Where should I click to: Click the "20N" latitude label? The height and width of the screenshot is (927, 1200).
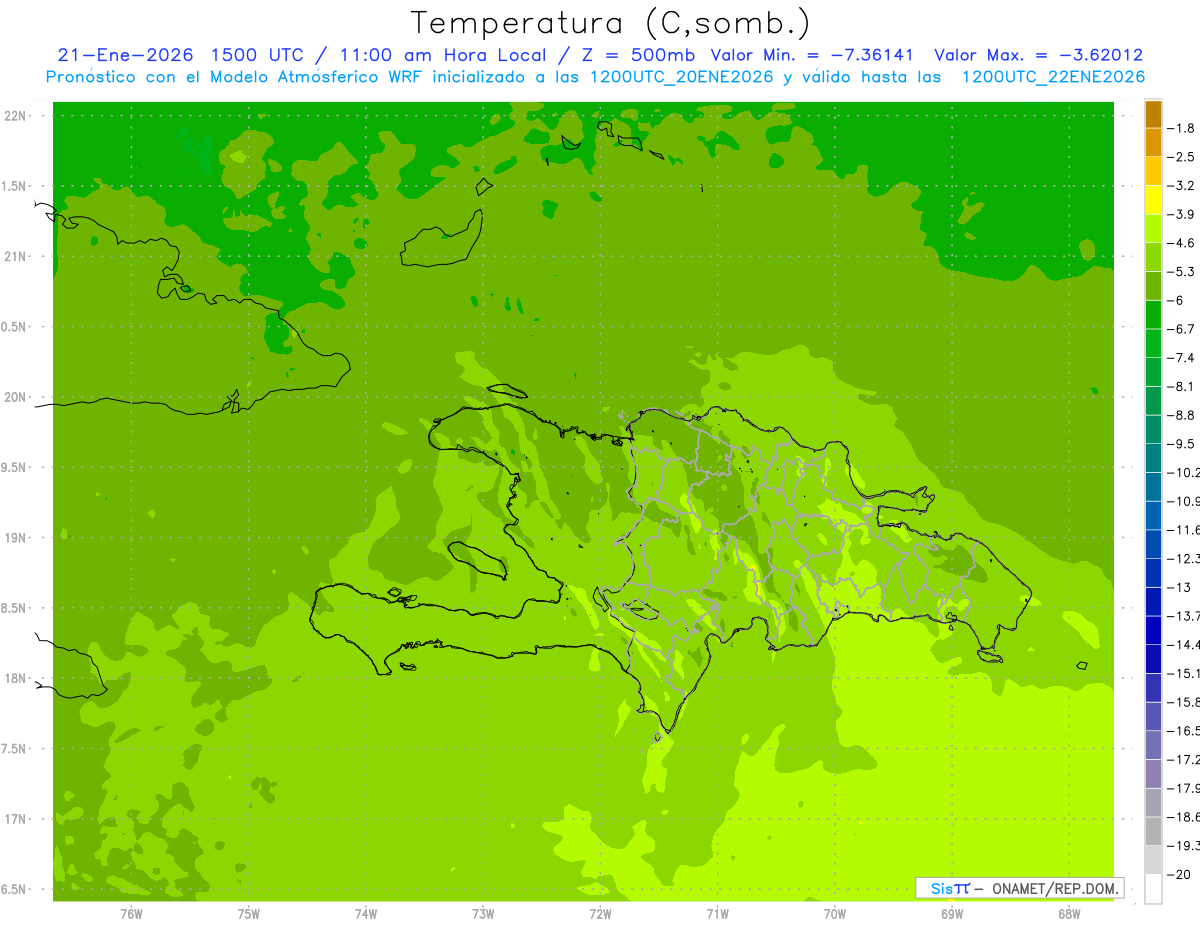15,397
